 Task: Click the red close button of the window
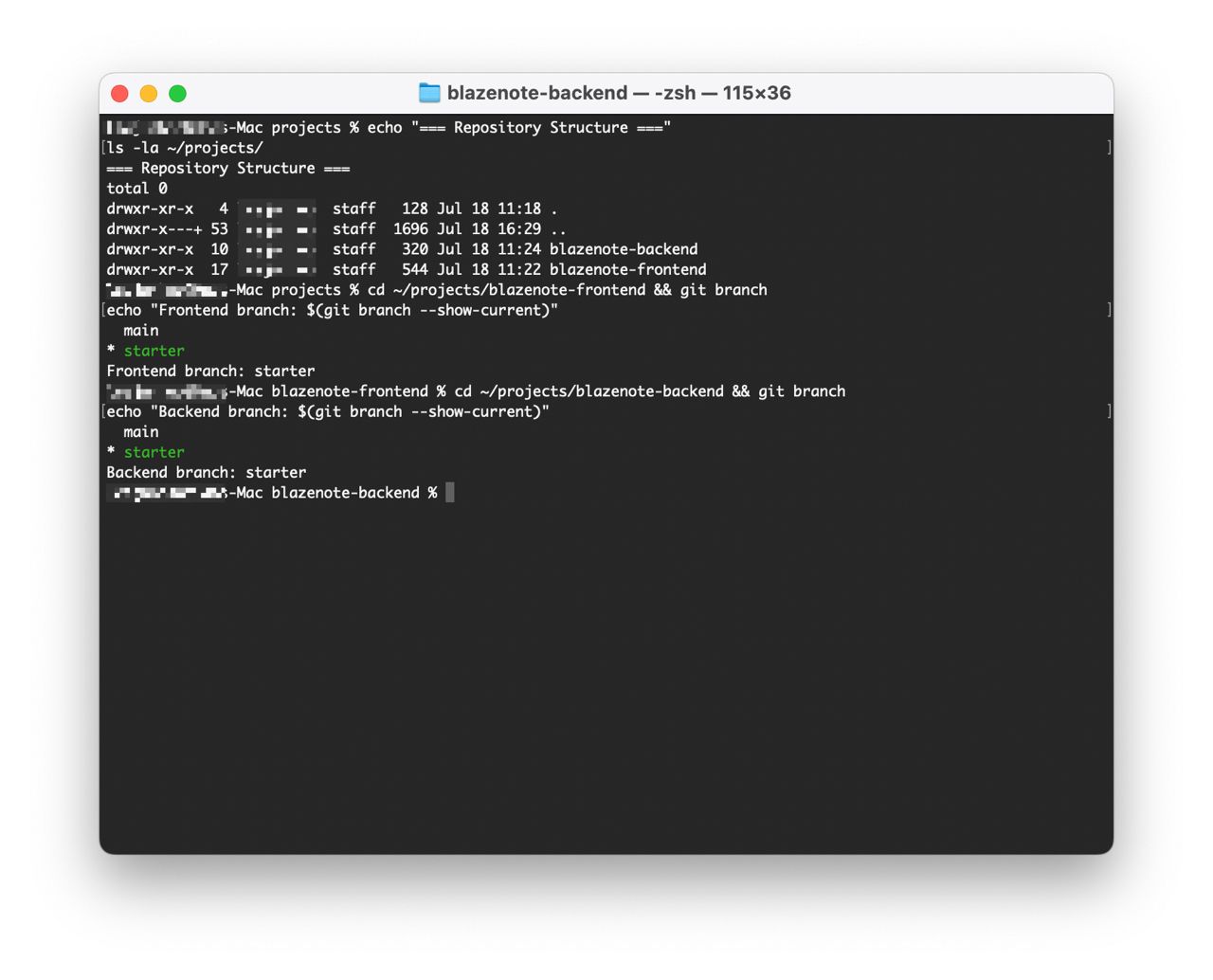pyautogui.click(x=120, y=93)
